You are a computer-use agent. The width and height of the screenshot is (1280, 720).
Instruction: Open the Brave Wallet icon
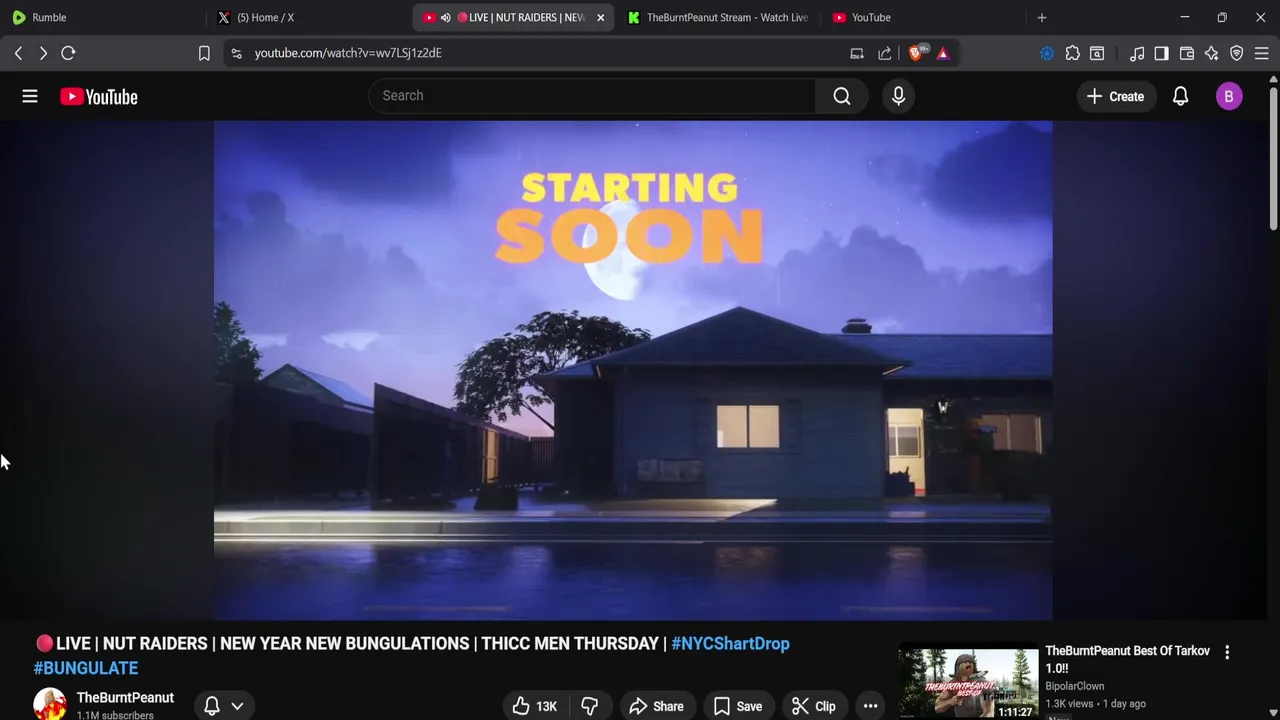tap(1187, 53)
